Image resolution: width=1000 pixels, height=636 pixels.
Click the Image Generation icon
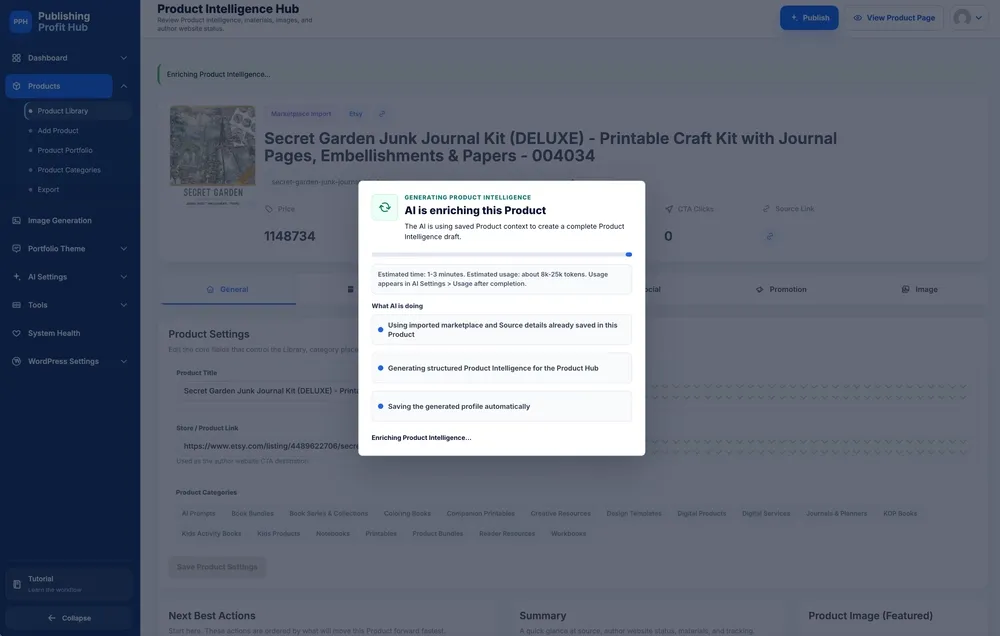click(17, 221)
